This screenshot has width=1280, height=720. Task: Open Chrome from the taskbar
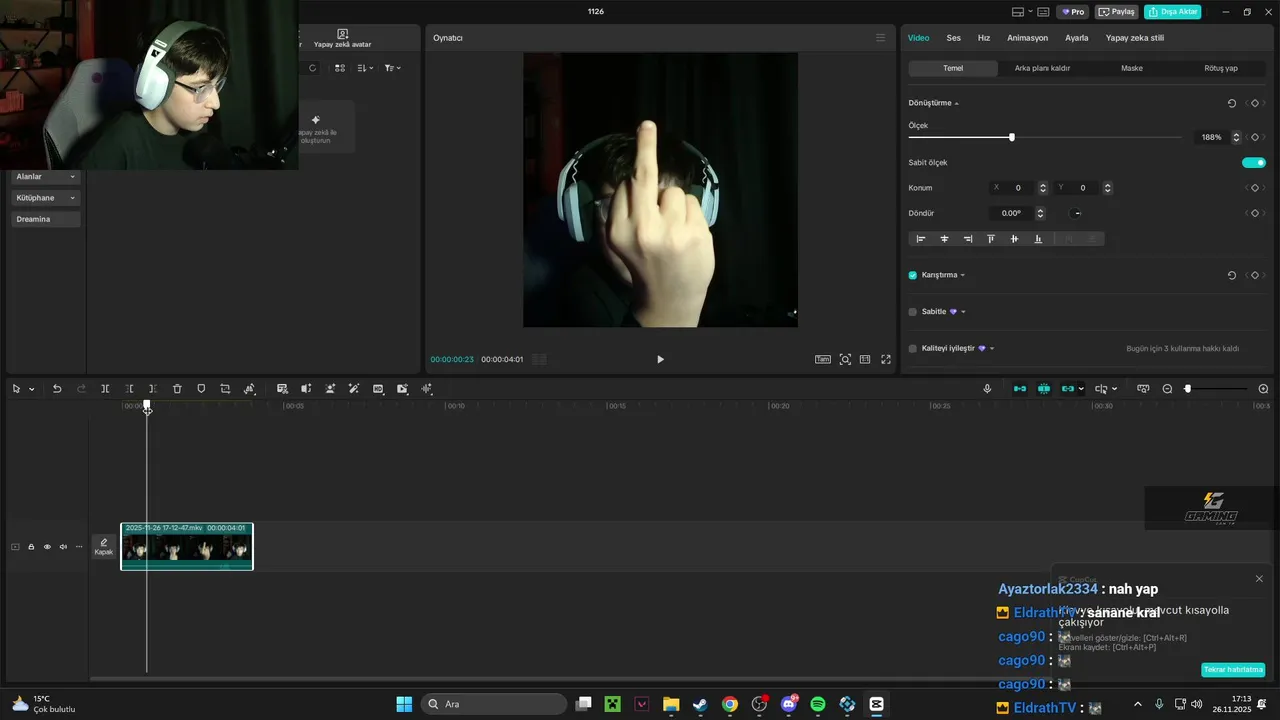click(x=730, y=704)
